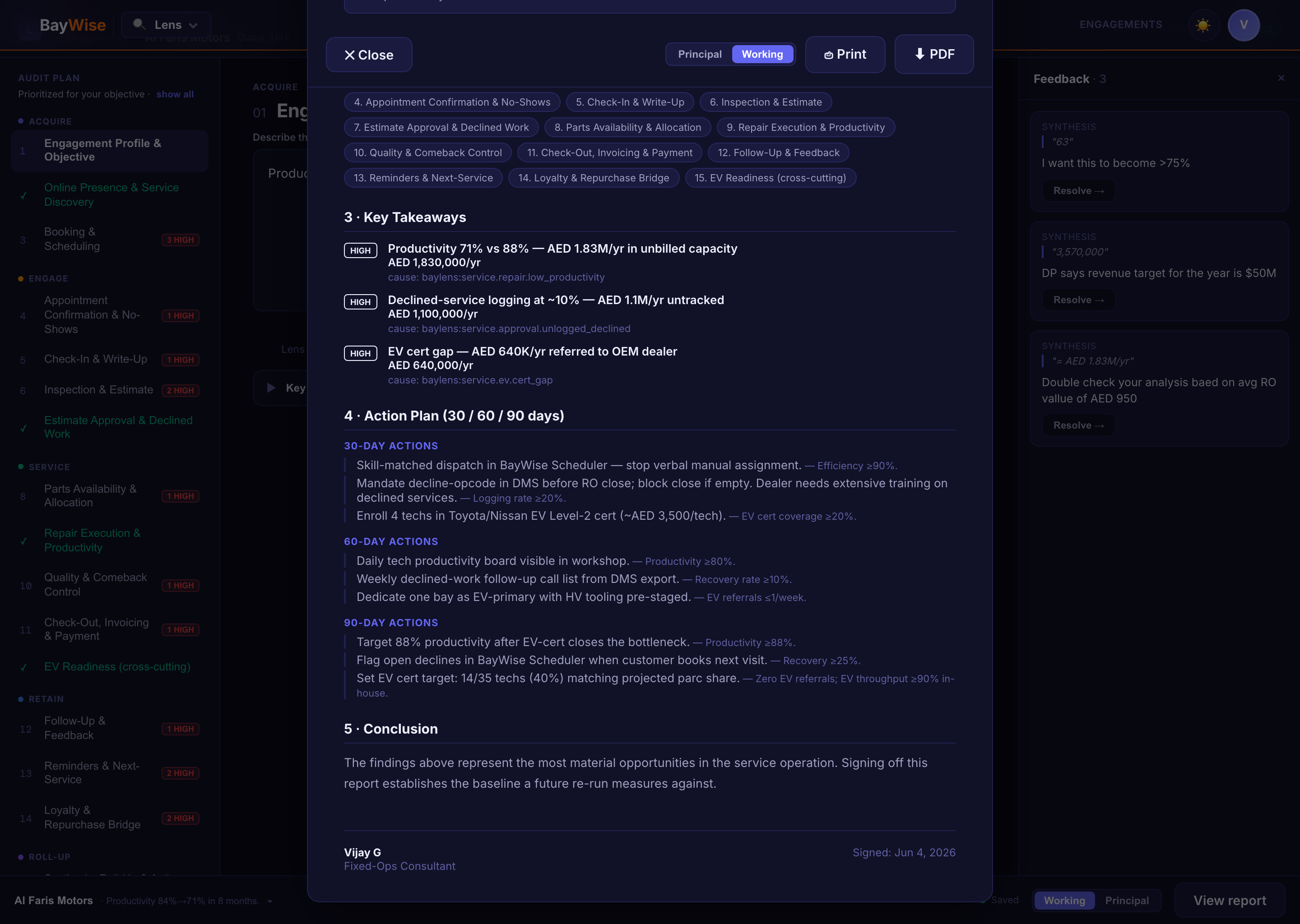
Task: Click checkmark icon beside Repair Execution
Action: (23, 541)
